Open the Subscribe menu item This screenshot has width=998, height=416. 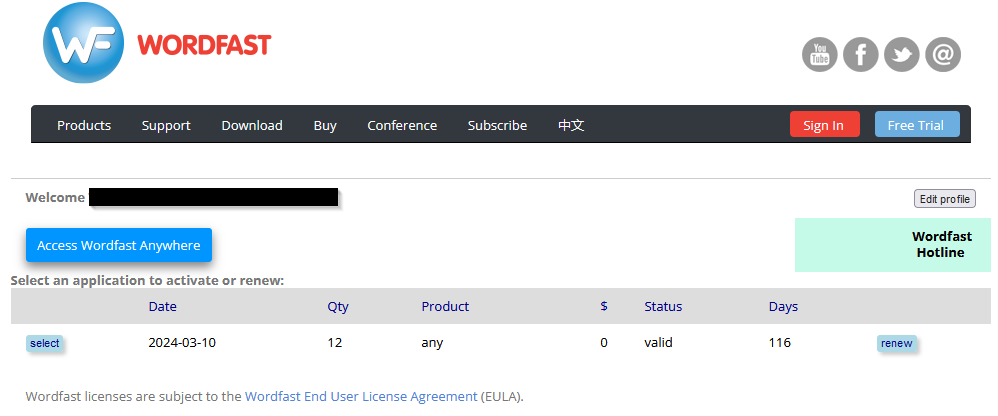pos(497,125)
